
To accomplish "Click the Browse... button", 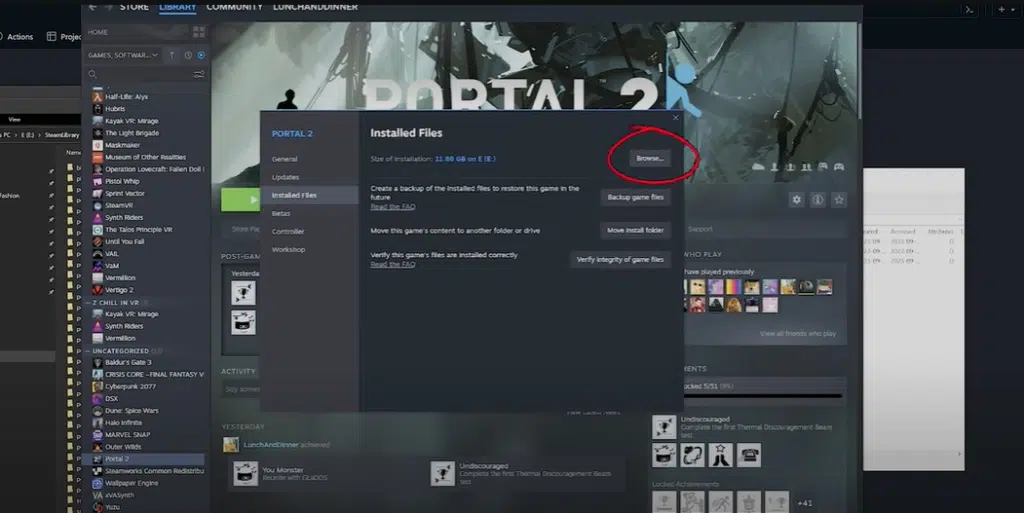I will click(649, 159).
